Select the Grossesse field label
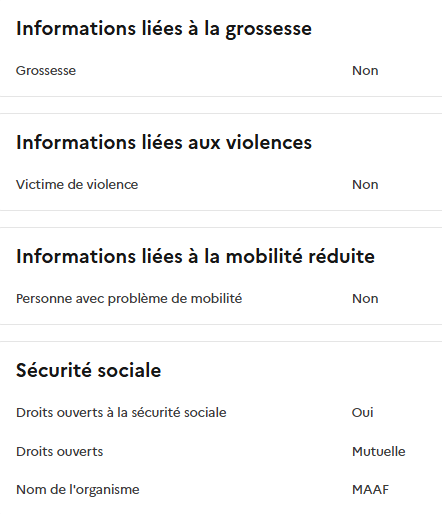Image resolution: width=442 pixels, height=514 pixels. pos(46,71)
